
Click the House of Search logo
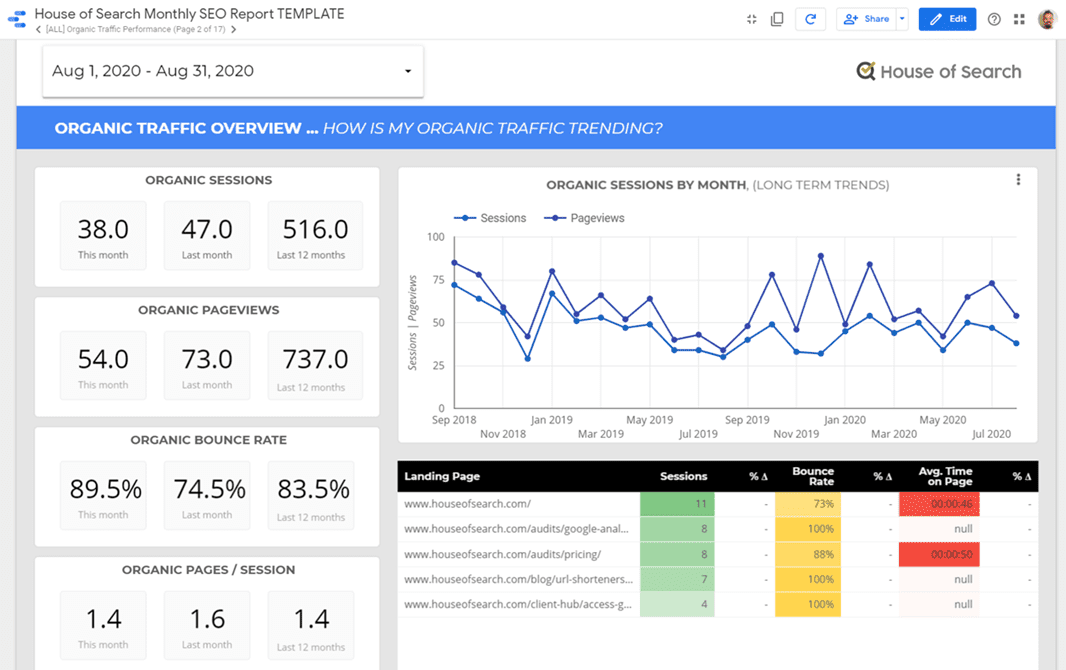point(939,71)
